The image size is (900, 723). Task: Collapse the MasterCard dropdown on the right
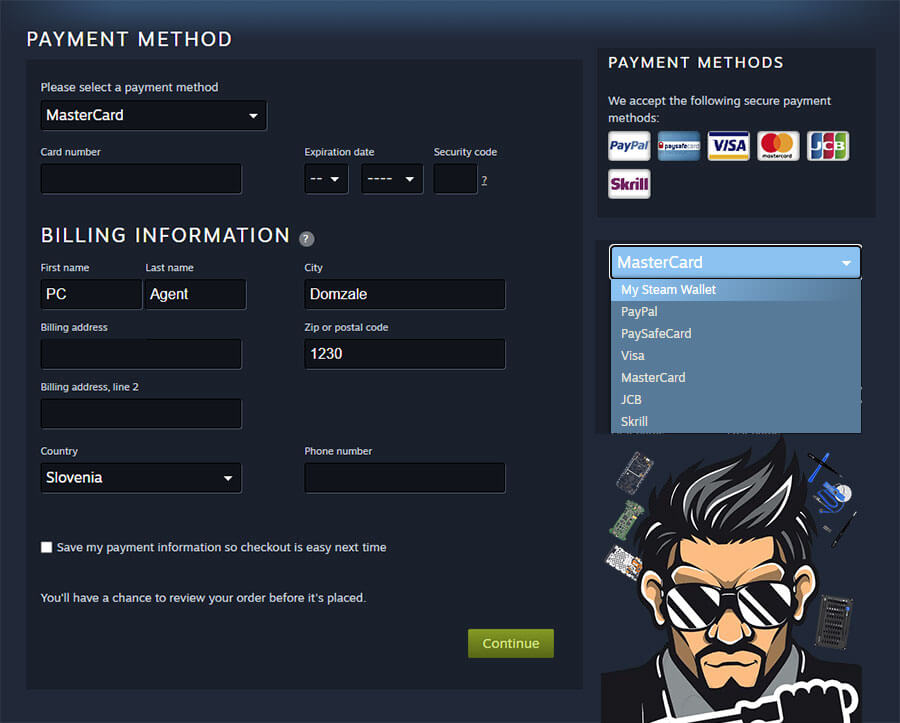(735, 262)
